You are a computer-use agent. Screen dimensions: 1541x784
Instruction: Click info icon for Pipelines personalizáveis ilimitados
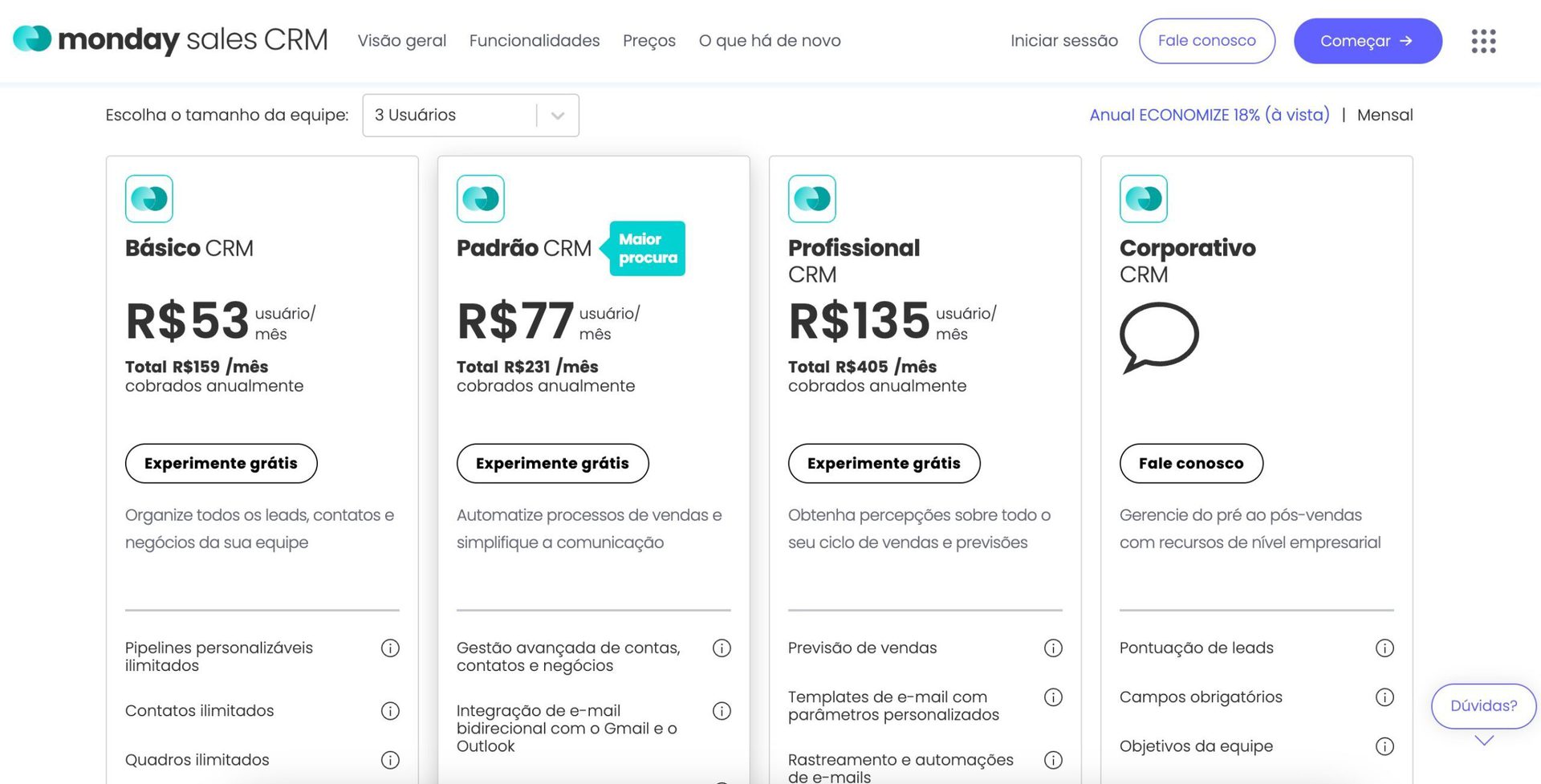[390, 648]
